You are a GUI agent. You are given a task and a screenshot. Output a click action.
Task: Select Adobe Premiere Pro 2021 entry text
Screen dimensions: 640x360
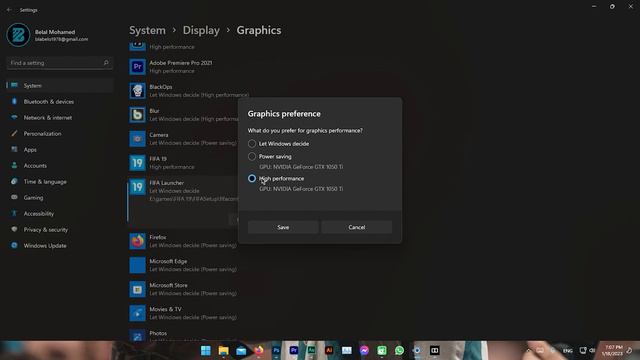tap(180, 63)
